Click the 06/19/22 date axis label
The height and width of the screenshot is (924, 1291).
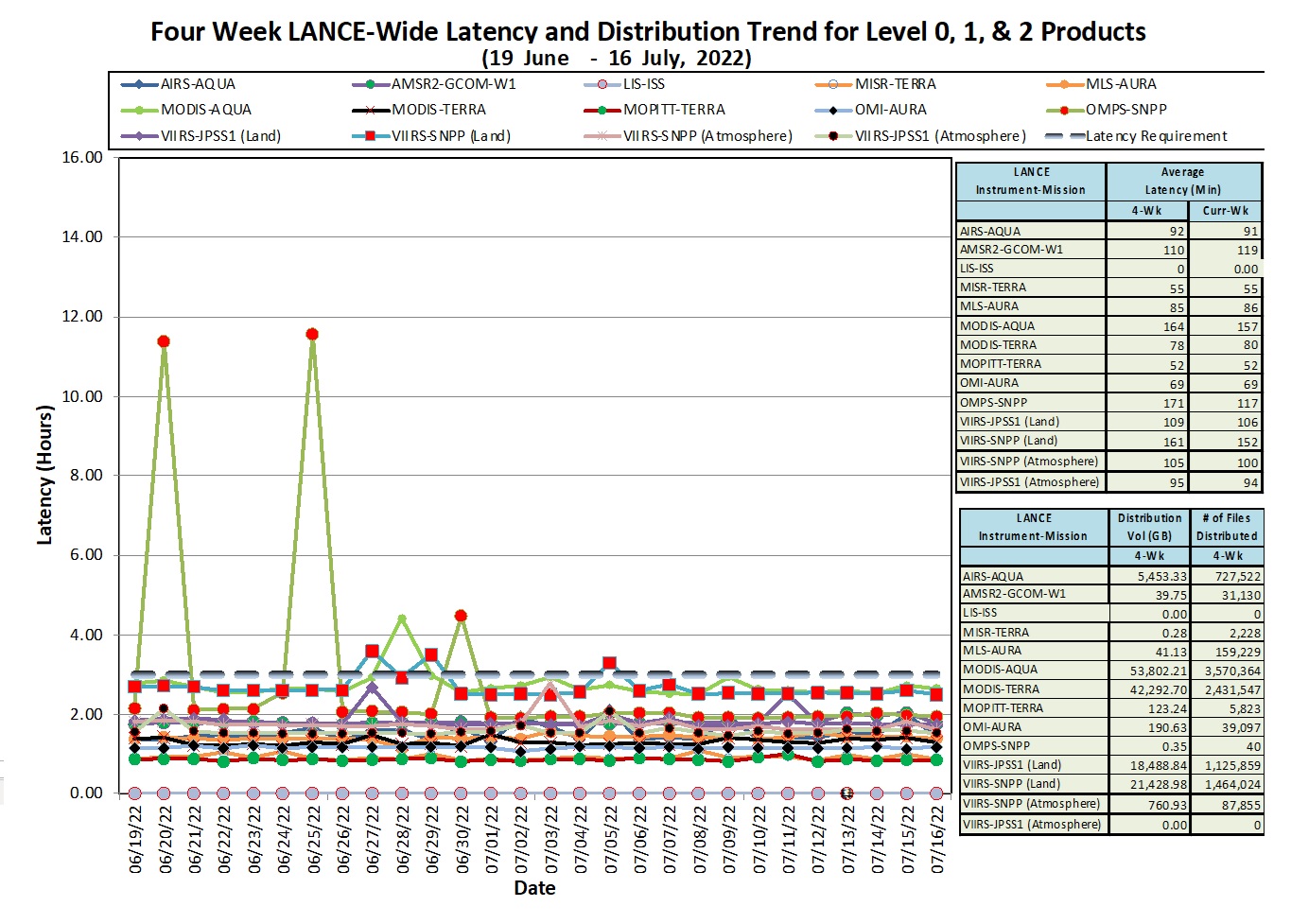click(135, 839)
